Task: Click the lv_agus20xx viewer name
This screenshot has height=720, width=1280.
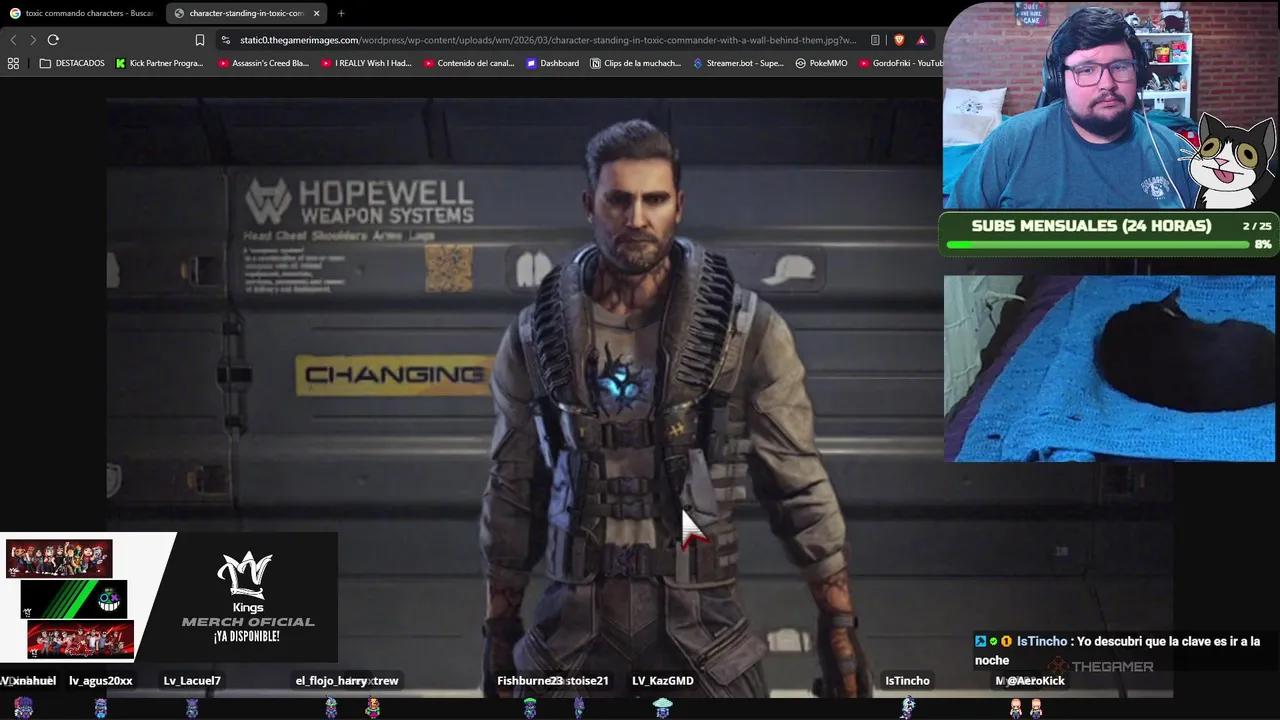Action: tap(100, 681)
